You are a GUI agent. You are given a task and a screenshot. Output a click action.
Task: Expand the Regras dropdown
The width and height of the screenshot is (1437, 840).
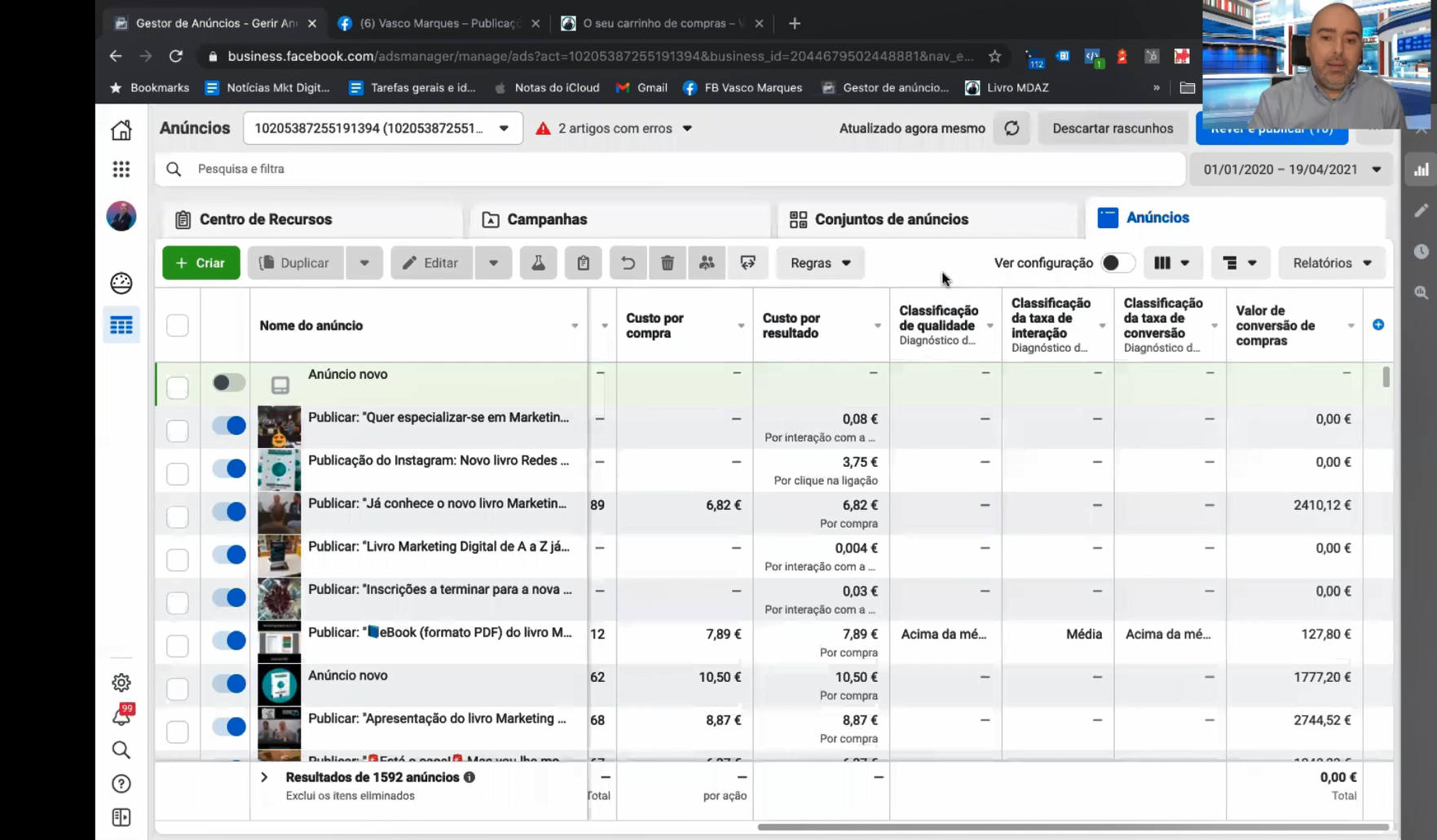click(x=820, y=263)
